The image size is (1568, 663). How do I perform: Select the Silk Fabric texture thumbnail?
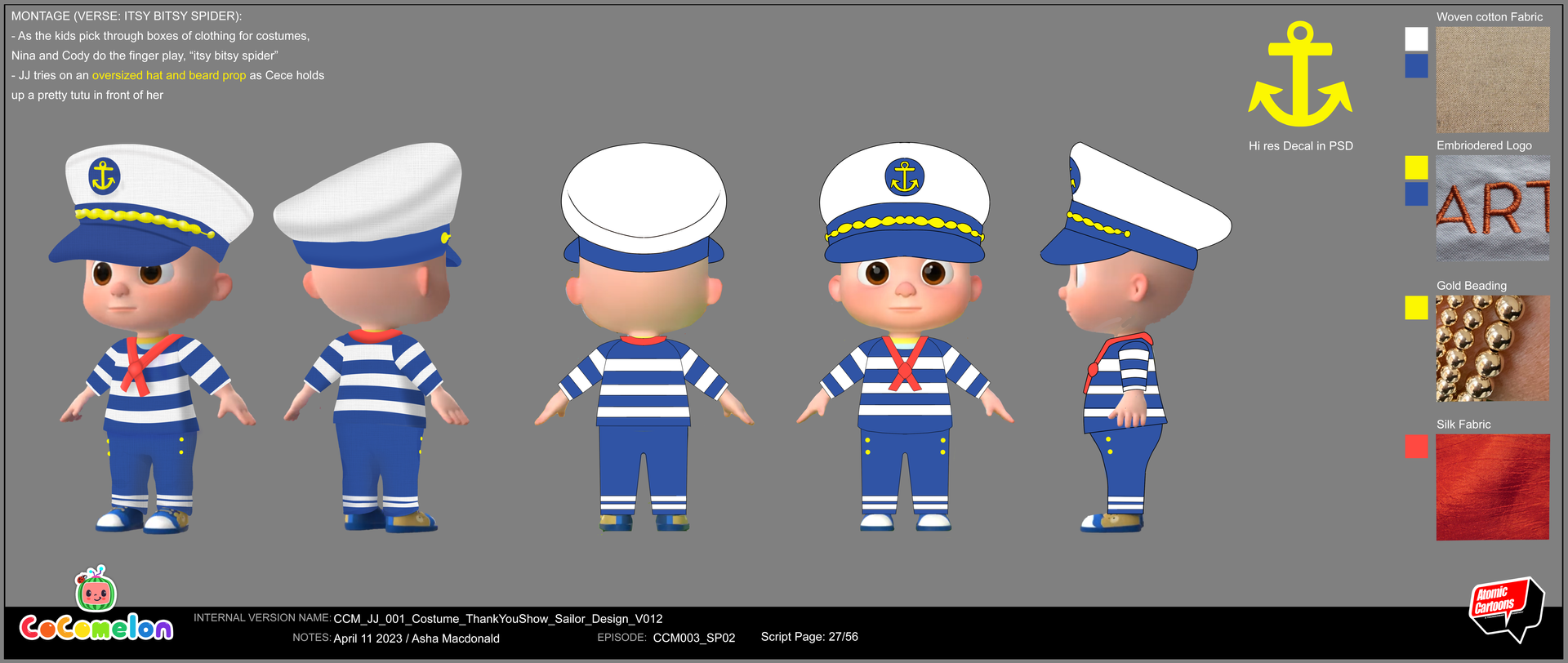point(1492,487)
